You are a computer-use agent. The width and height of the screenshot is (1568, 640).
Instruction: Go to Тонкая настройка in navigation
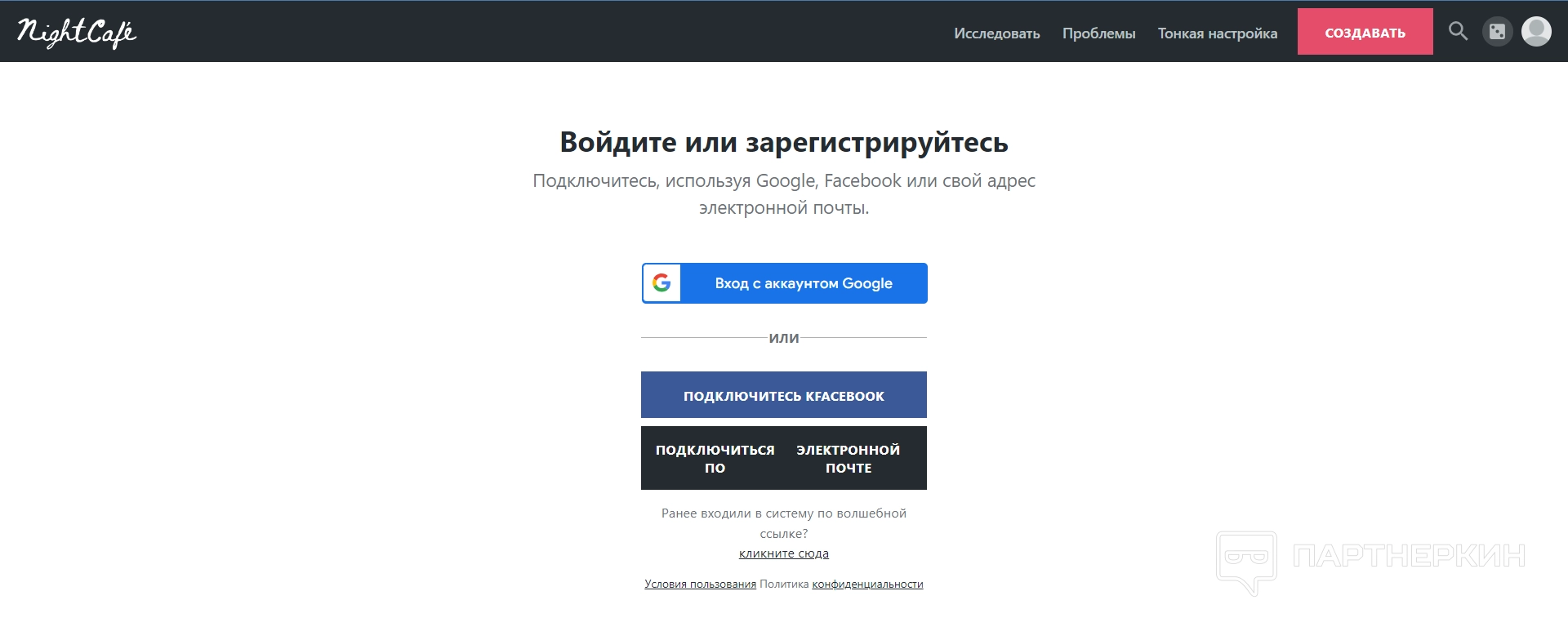click(1217, 33)
